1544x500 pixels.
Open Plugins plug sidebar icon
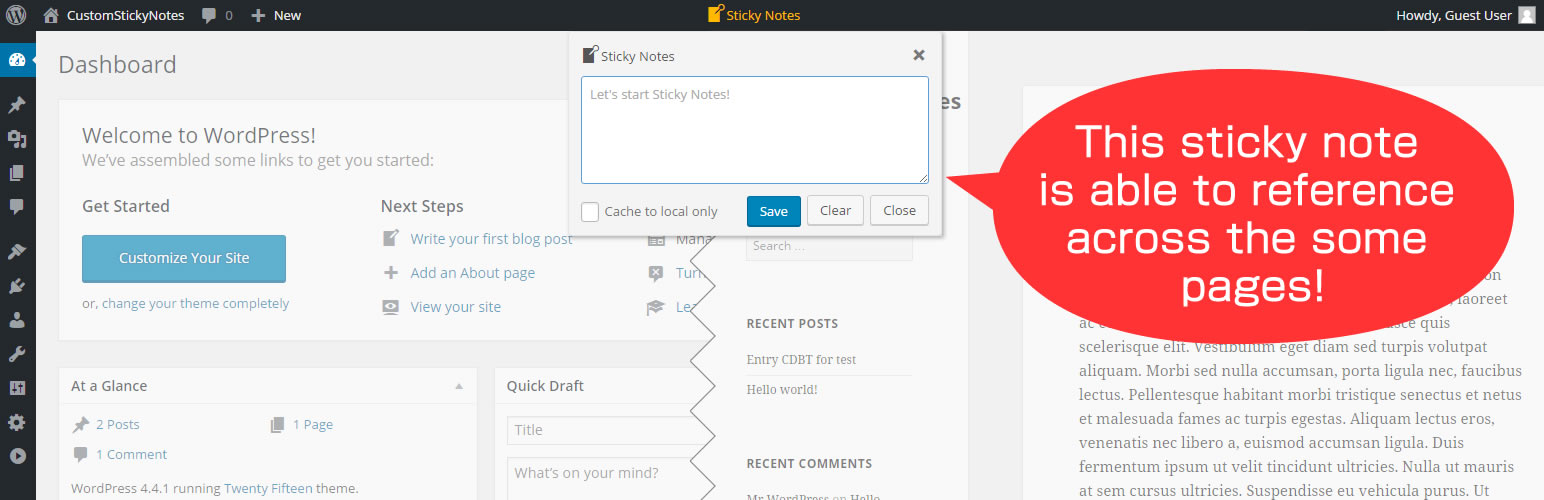pos(17,286)
